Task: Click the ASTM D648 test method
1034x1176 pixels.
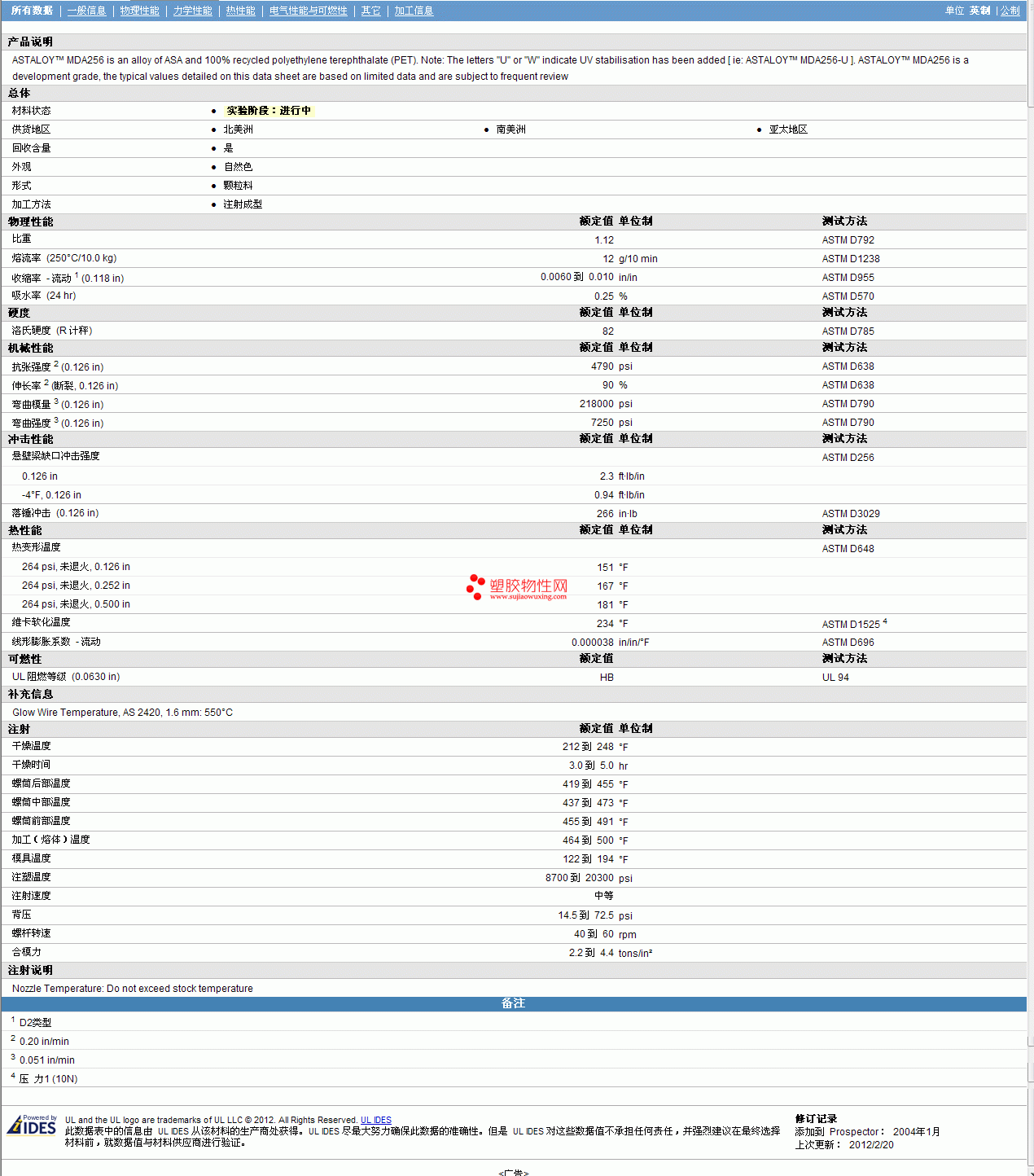Action: tap(848, 549)
